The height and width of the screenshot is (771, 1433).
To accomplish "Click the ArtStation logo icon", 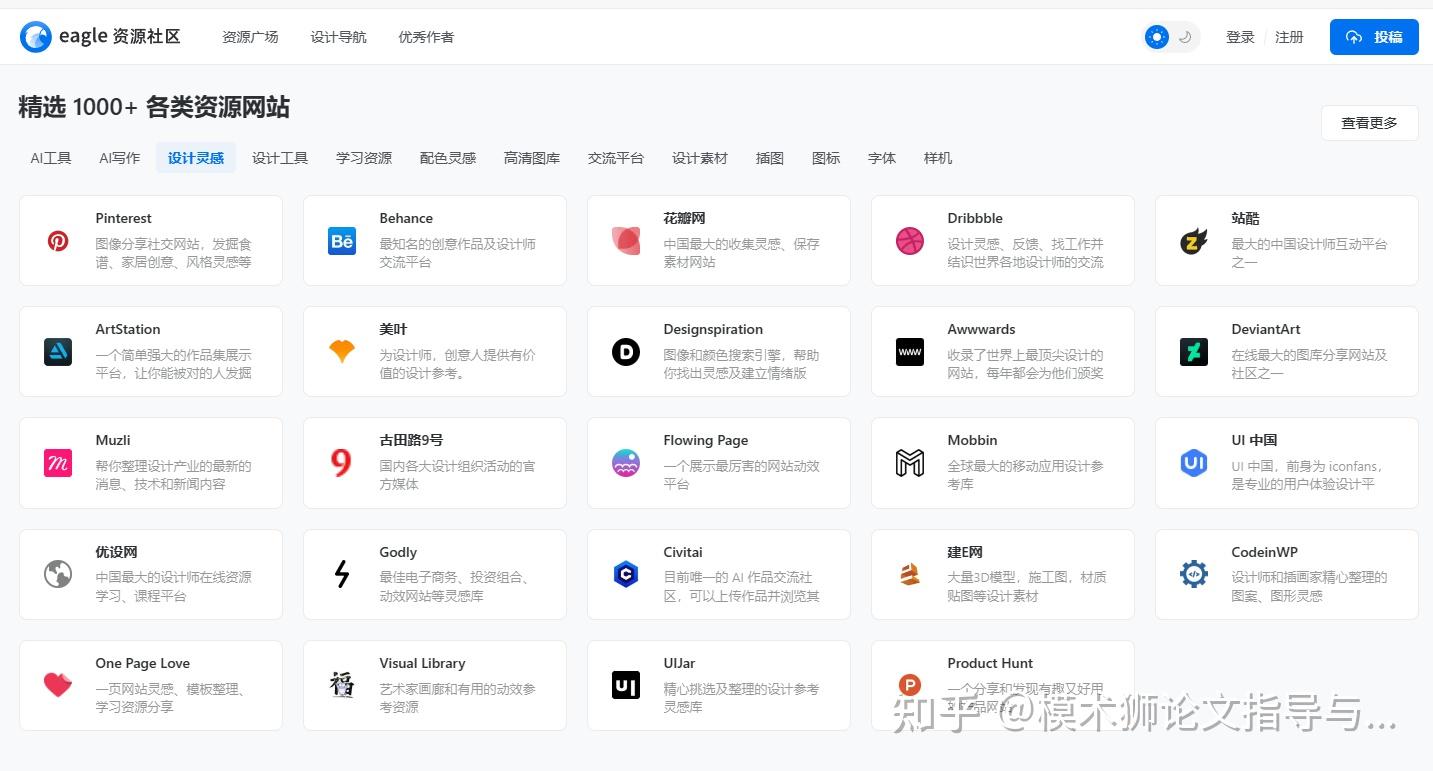I will point(58,352).
